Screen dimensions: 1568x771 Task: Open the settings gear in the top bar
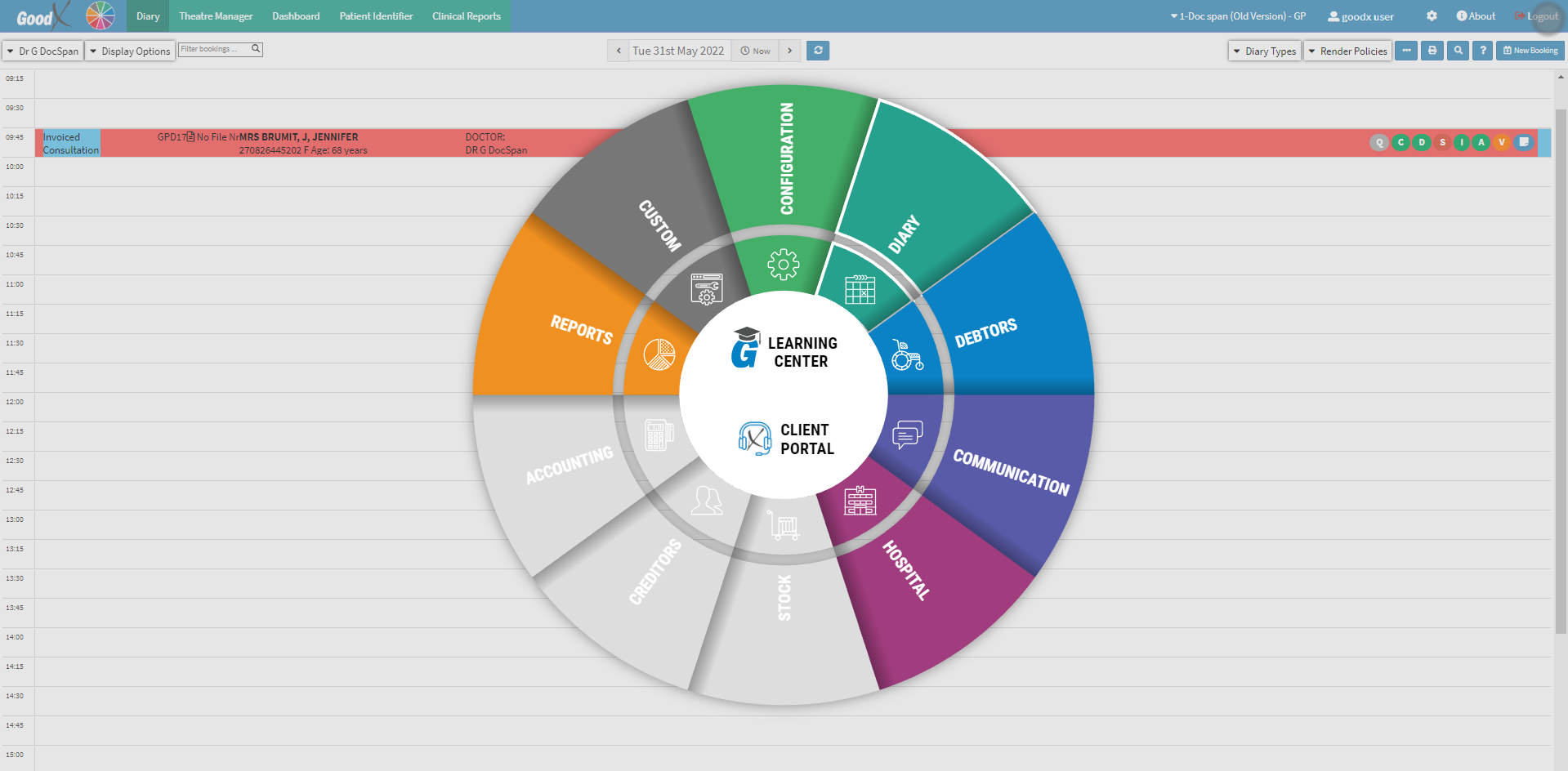pos(1432,16)
